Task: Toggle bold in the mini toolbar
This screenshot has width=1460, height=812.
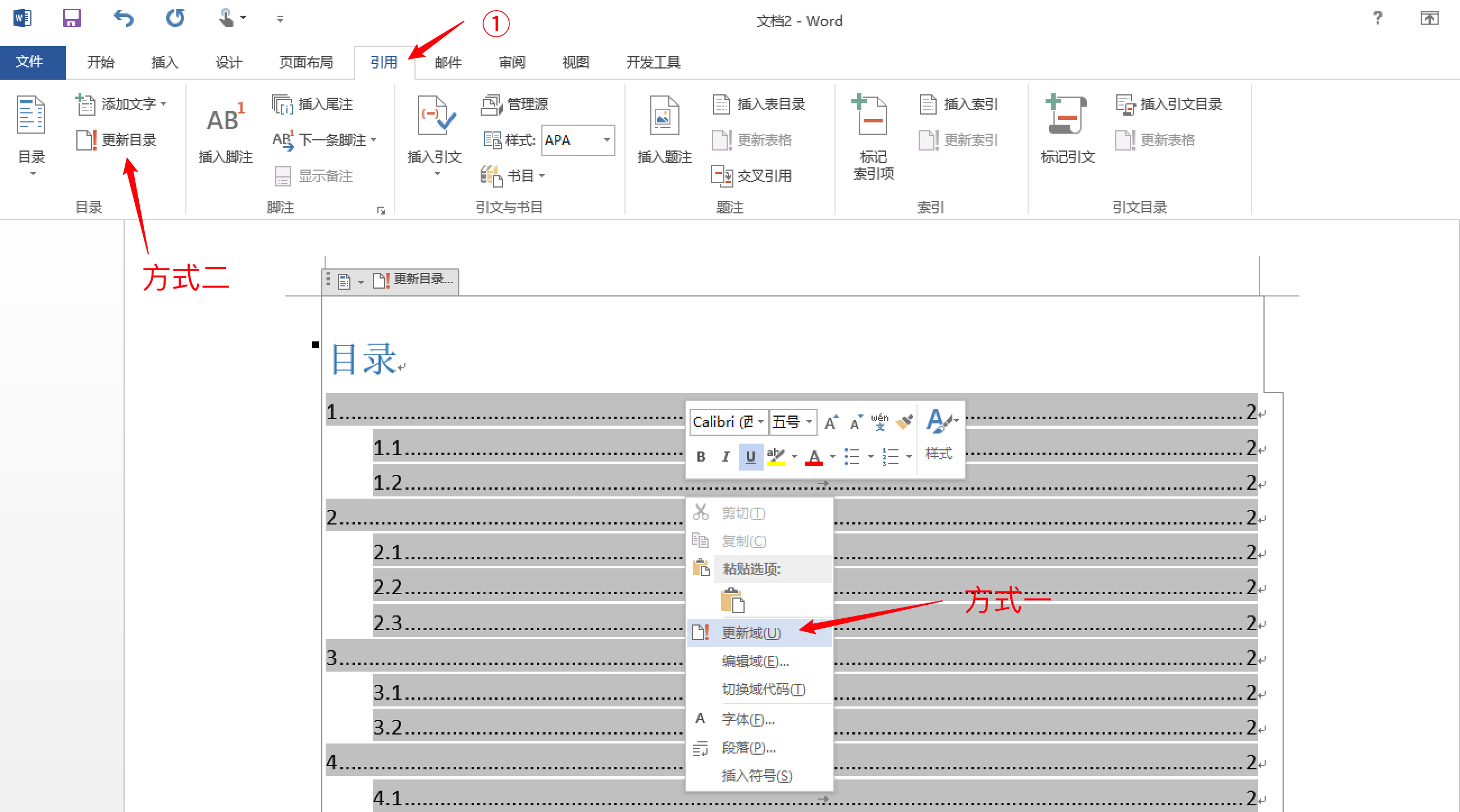Action: (701, 457)
